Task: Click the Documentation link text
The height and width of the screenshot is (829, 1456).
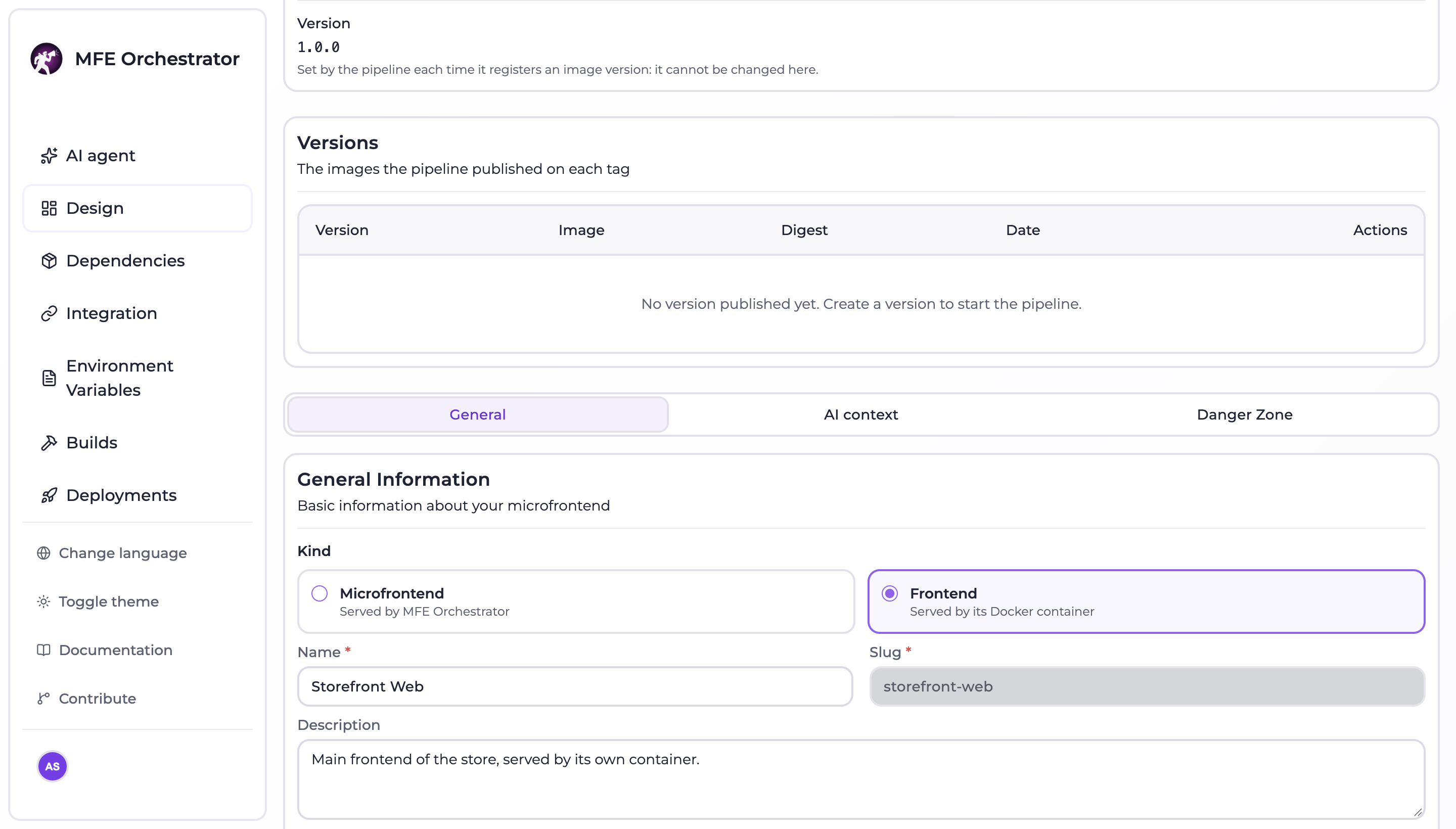Action: pyautogui.click(x=116, y=650)
